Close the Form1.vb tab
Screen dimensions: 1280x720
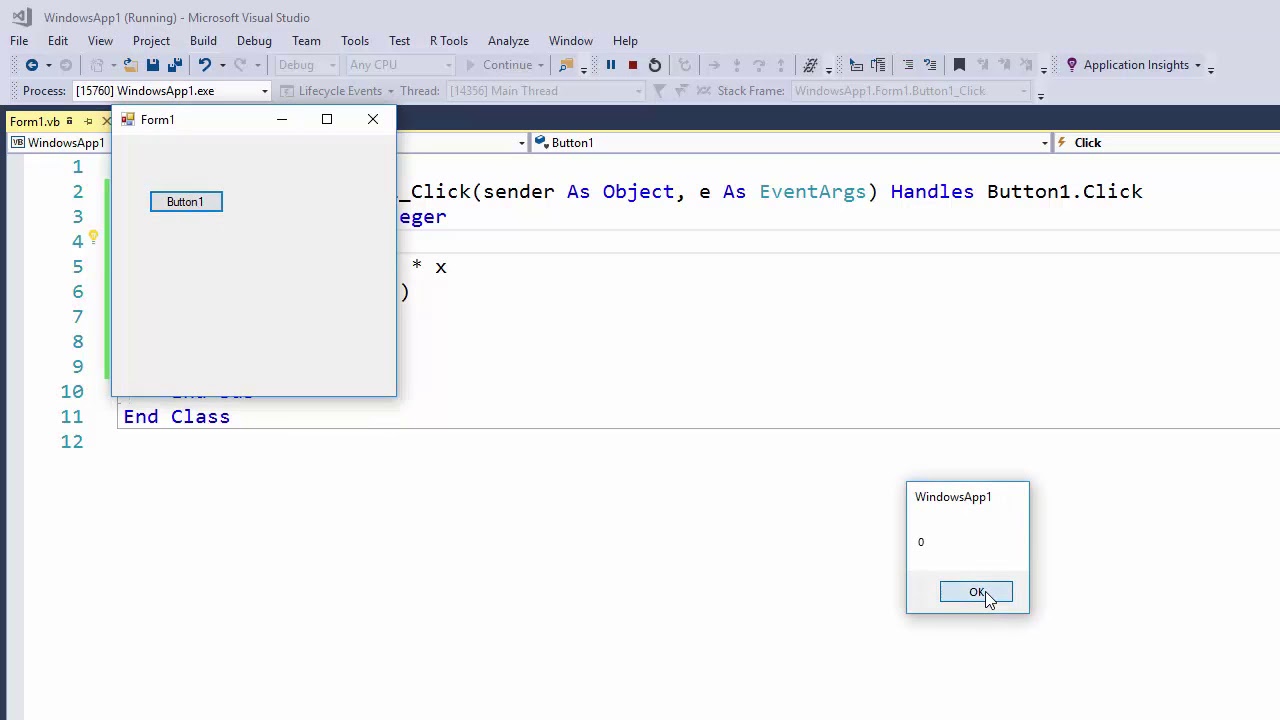pyautogui.click(x=106, y=121)
